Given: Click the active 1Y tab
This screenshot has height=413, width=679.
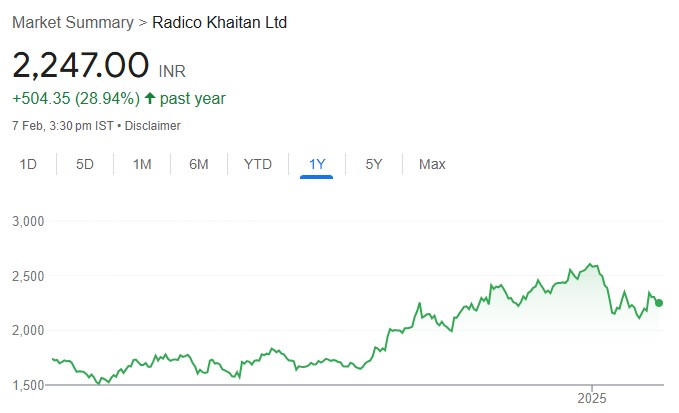Looking at the screenshot, I should (317, 164).
